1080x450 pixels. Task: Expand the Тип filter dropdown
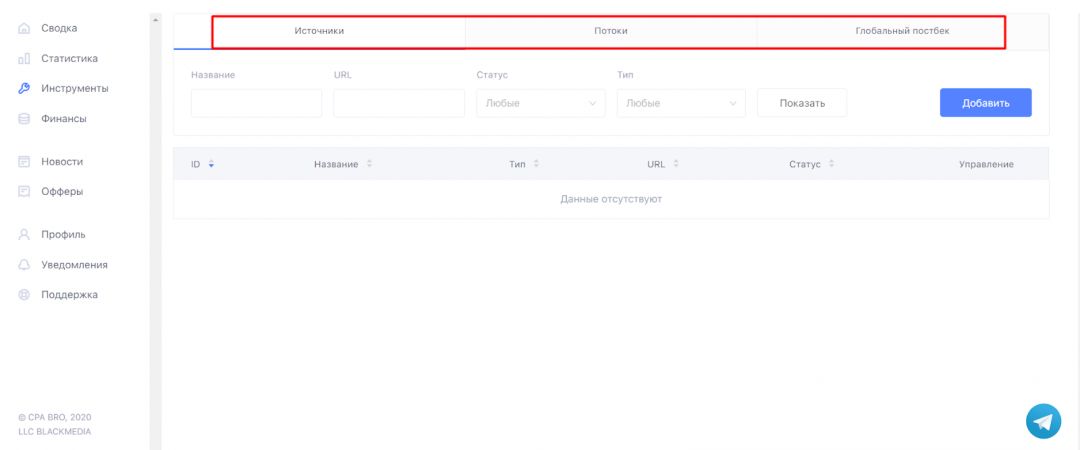681,103
